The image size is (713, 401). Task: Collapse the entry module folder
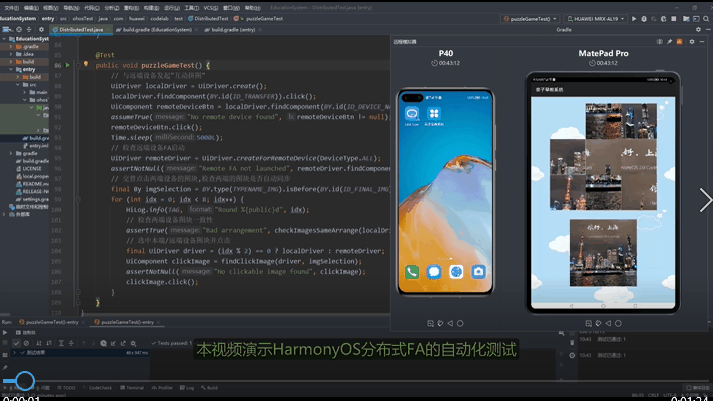click(x=11, y=70)
